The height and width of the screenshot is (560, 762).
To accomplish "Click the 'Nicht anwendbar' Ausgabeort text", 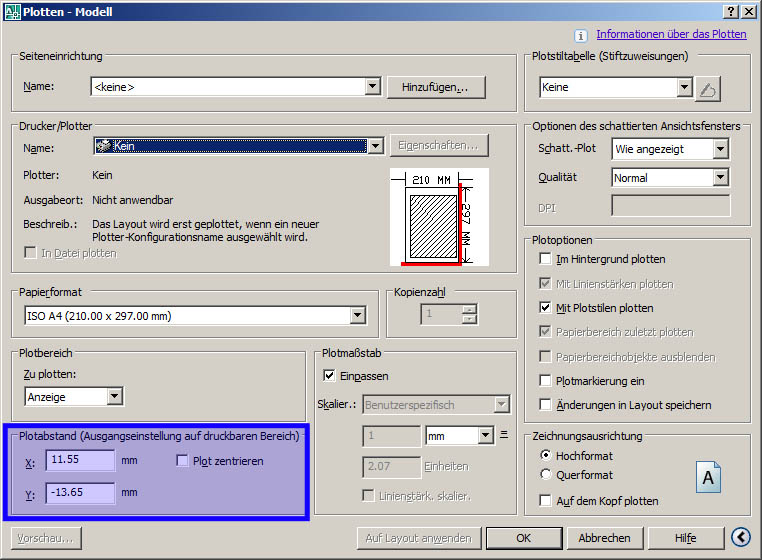I will tap(133, 200).
